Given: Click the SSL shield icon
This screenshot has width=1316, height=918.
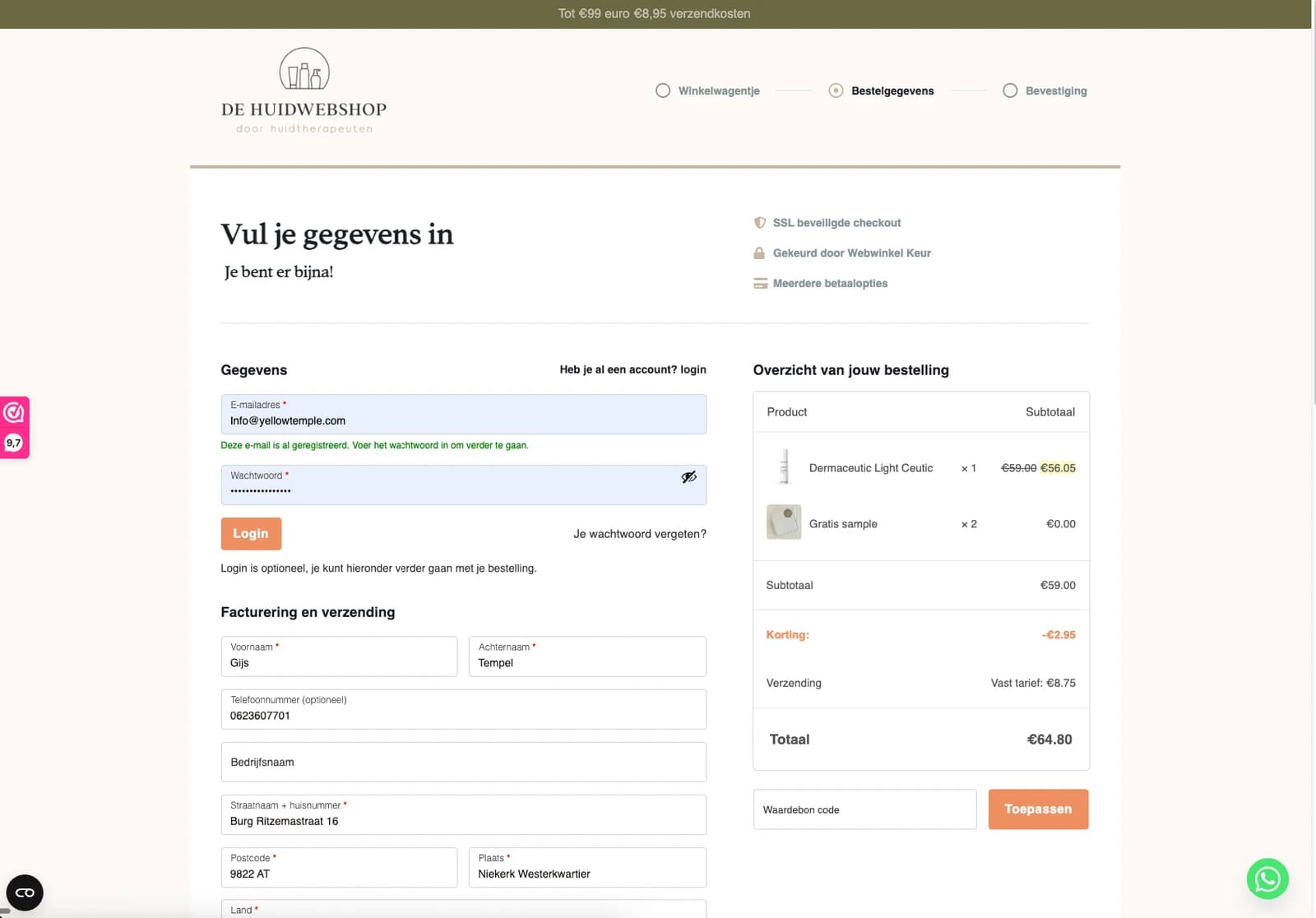Looking at the screenshot, I should click(760, 223).
